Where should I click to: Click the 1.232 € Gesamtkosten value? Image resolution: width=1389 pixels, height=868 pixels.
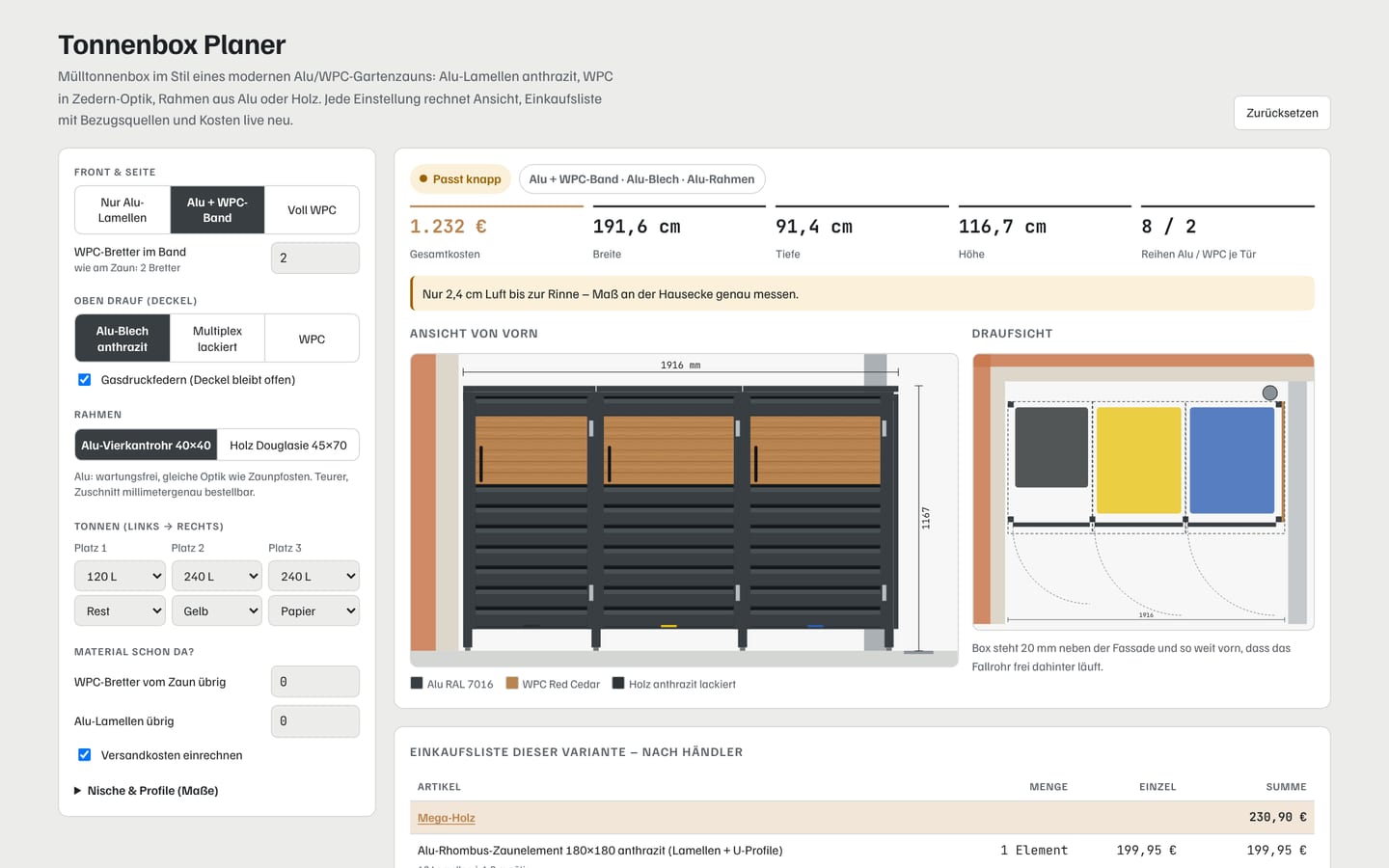click(x=449, y=227)
